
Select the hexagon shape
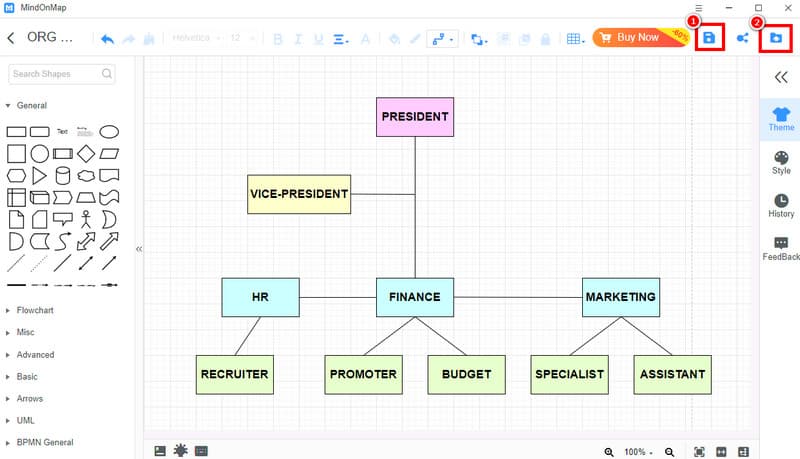pos(16,175)
